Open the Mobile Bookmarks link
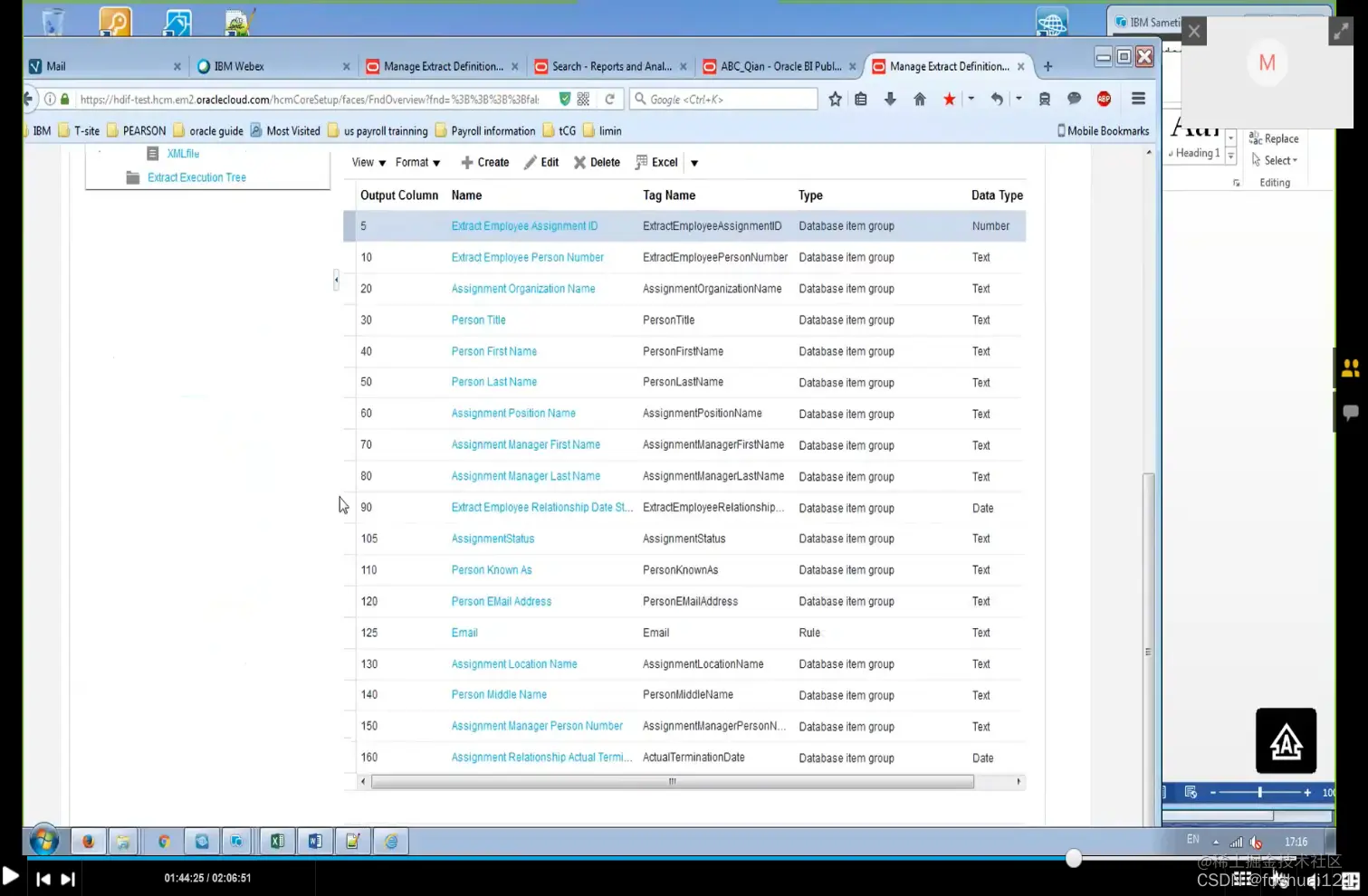This screenshot has height=896, width=1368. [x=1103, y=130]
